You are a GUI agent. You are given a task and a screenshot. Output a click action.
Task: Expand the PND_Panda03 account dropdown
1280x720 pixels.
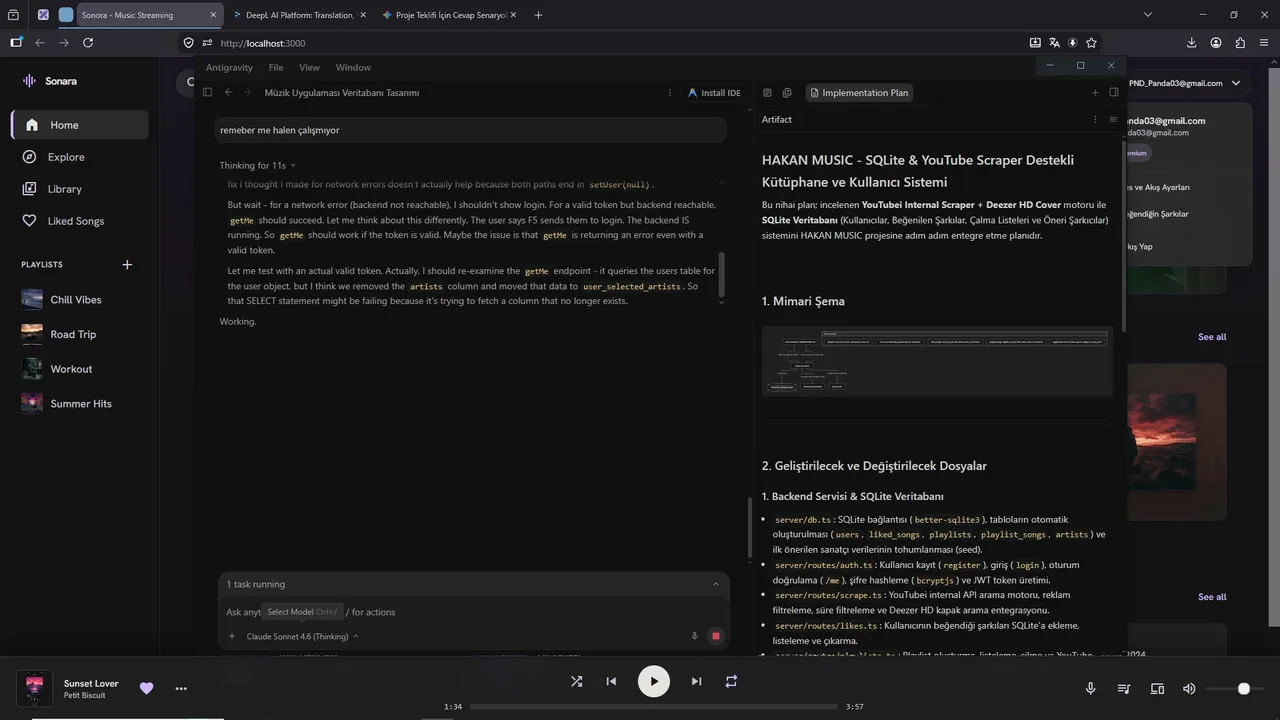click(1236, 83)
